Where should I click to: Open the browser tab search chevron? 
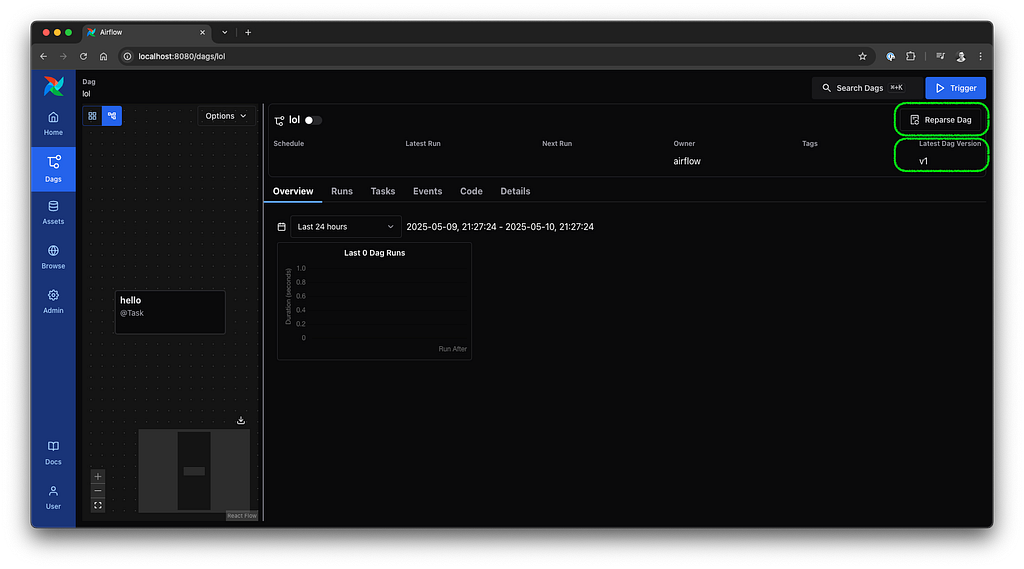pyautogui.click(x=225, y=33)
